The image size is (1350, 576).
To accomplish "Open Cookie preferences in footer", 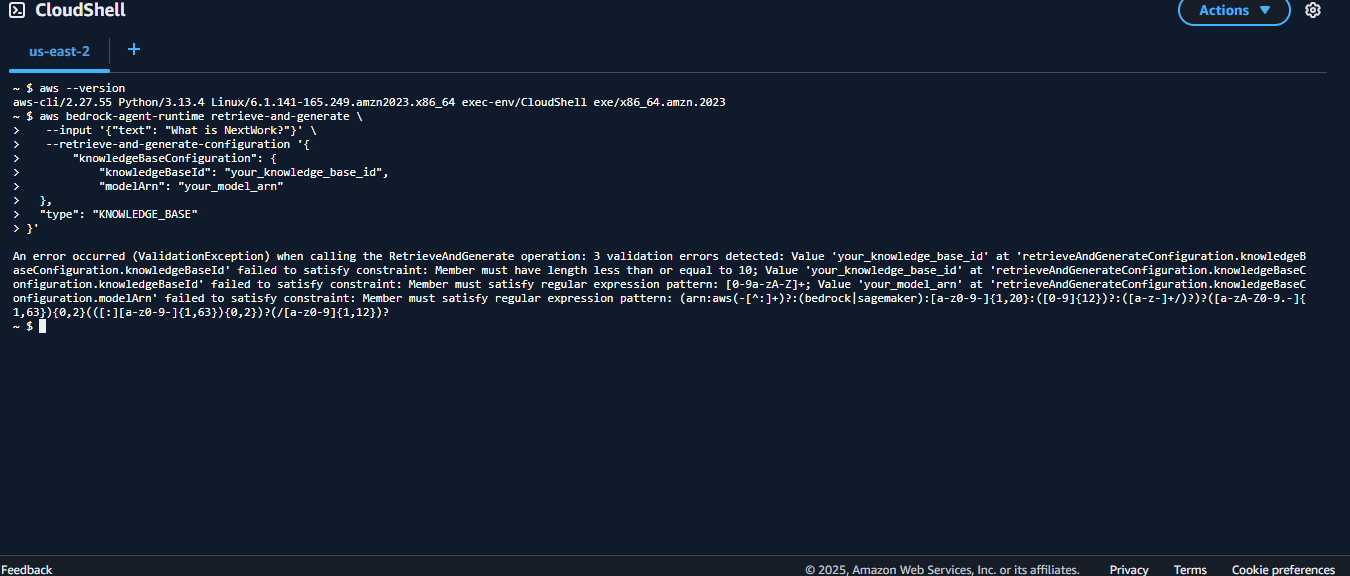I will click(x=1283, y=569).
